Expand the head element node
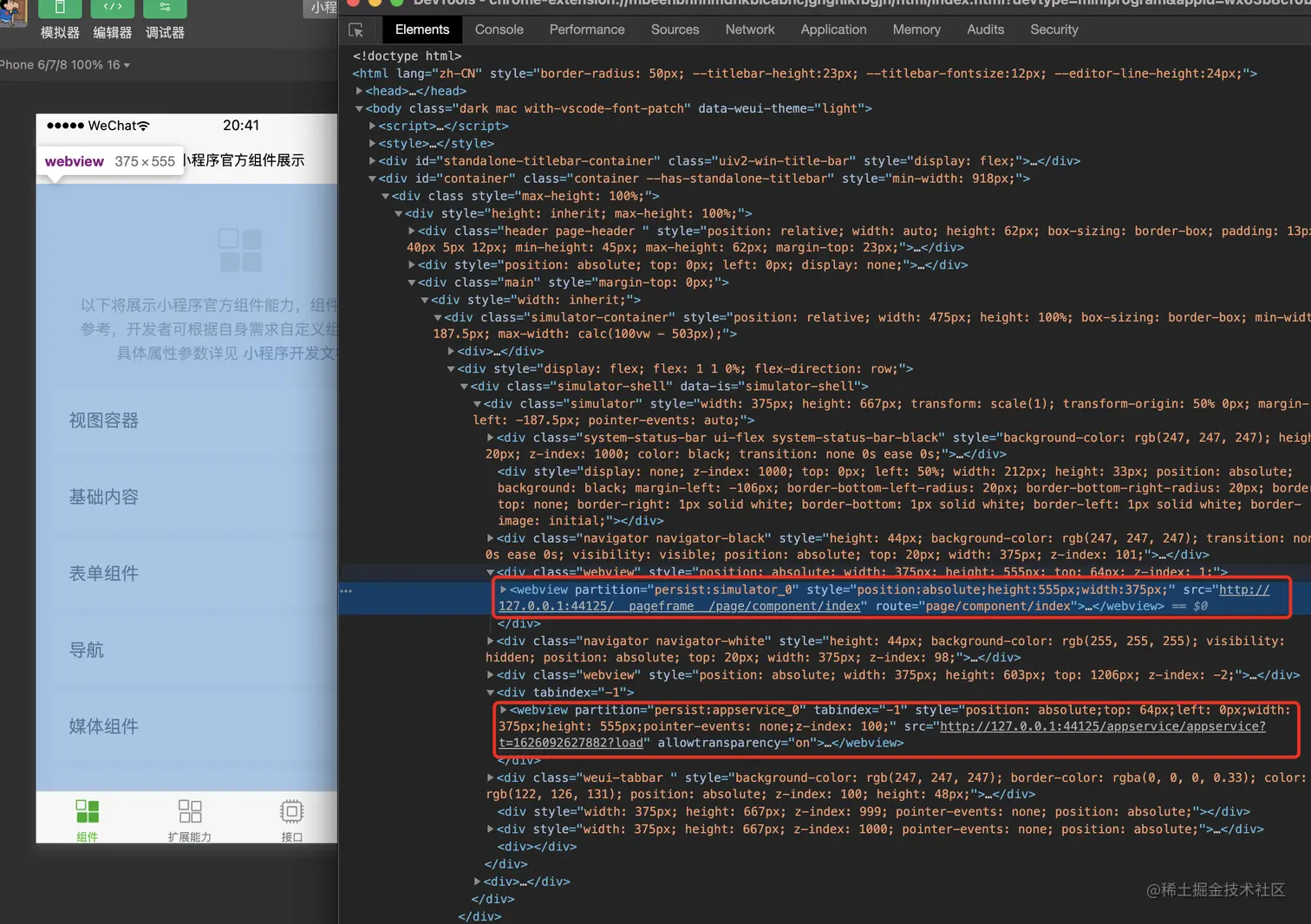 [359, 91]
